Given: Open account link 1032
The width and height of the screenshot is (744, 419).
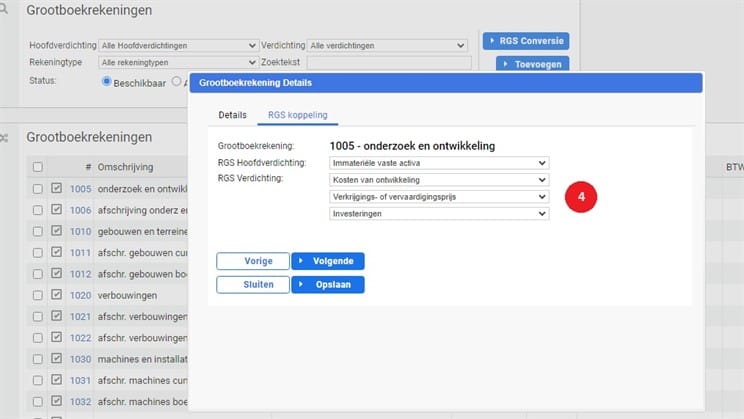Looking at the screenshot, I should click(80, 402).
